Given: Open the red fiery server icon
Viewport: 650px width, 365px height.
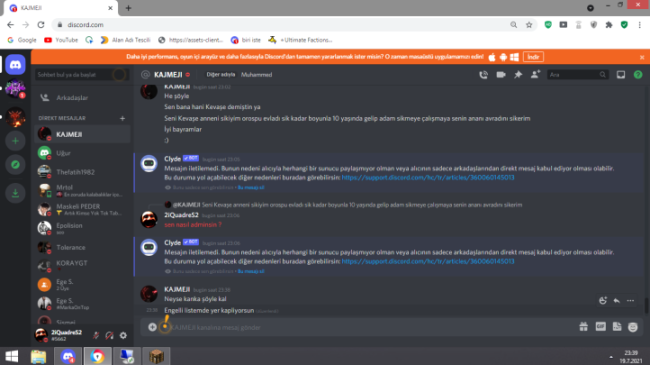Looking at the screenshot, I should [x=15, y=117].
